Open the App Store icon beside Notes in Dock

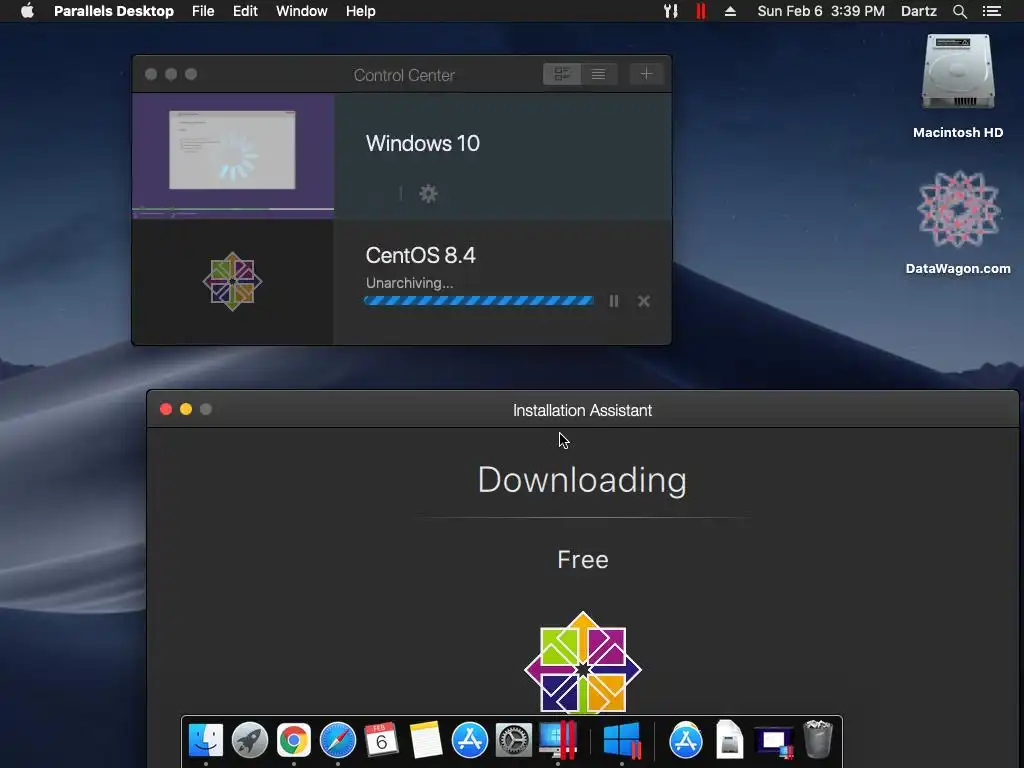click(470, 741)
